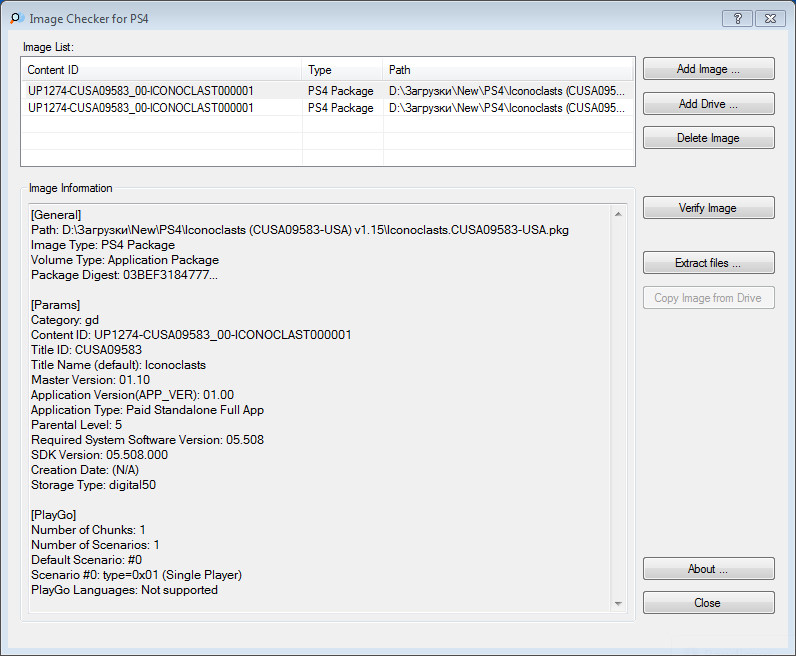Sort the list by Content ID column header
The height and width of the screenshot is (656, 796).
point(161,70)
